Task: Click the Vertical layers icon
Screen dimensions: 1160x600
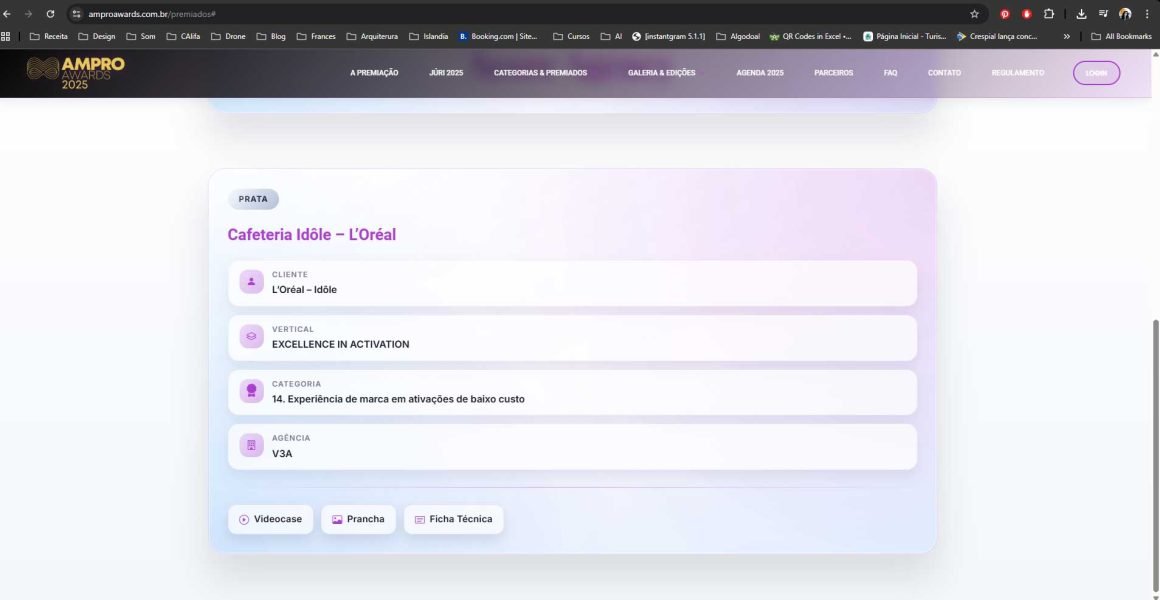Action: 251,337
